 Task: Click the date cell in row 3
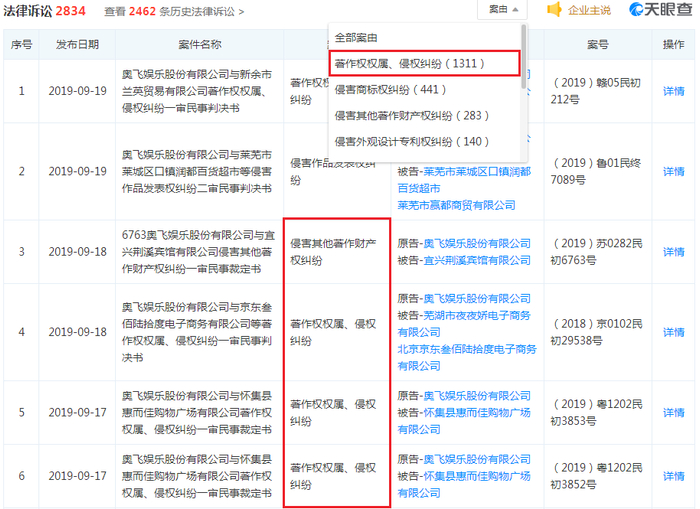[78, 252]
